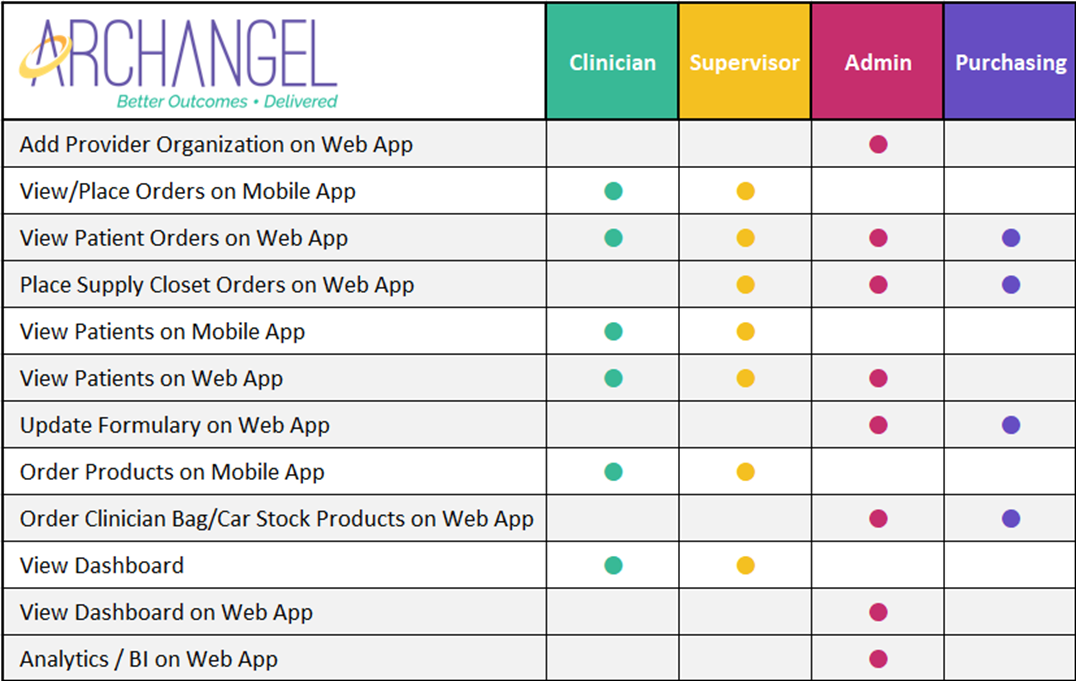1076x681 pixels.
Task: Click 'Analytics / BI on Web App' label
Action: pyautogui.click(x=148, y=659)
